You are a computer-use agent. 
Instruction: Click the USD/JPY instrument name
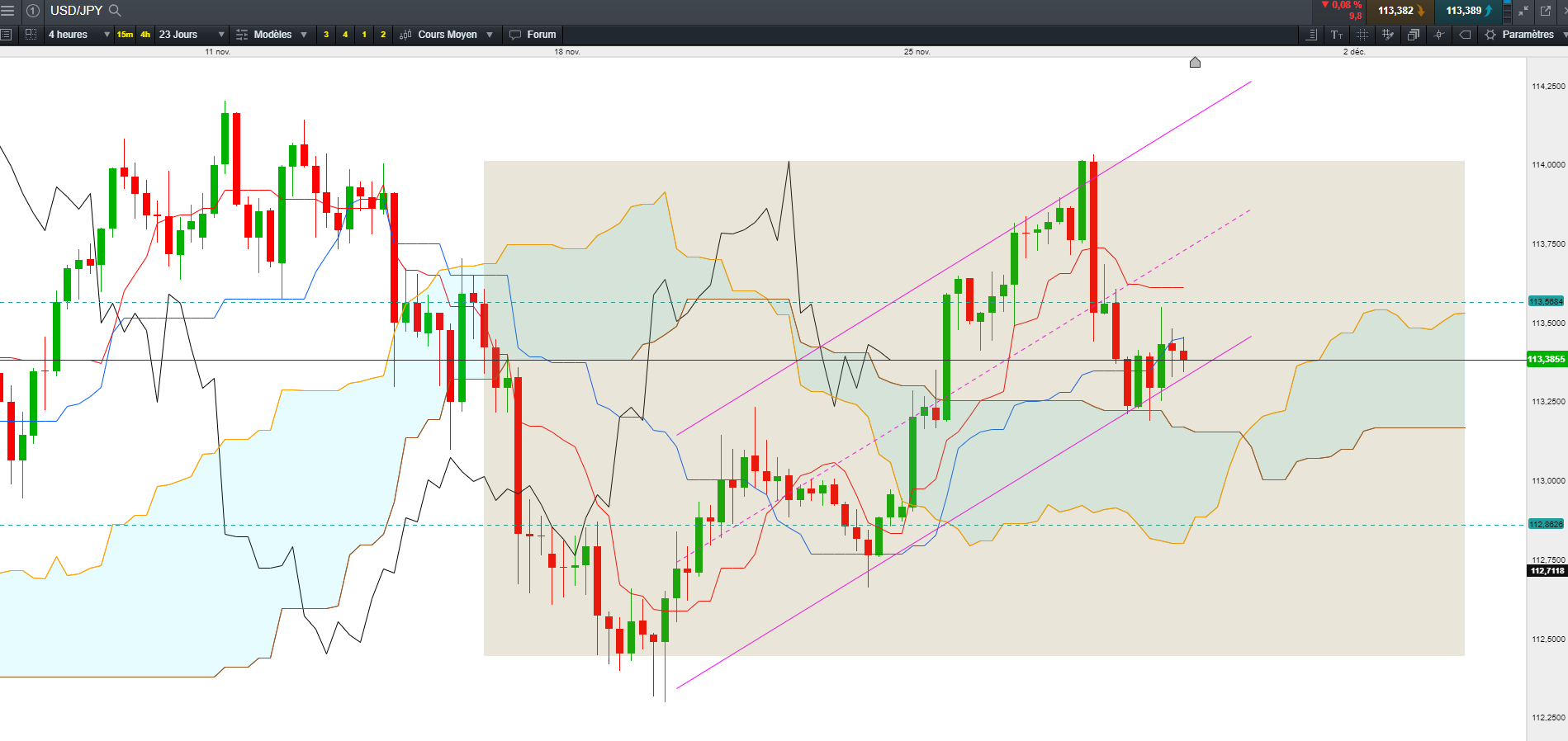tap(76, 11)
